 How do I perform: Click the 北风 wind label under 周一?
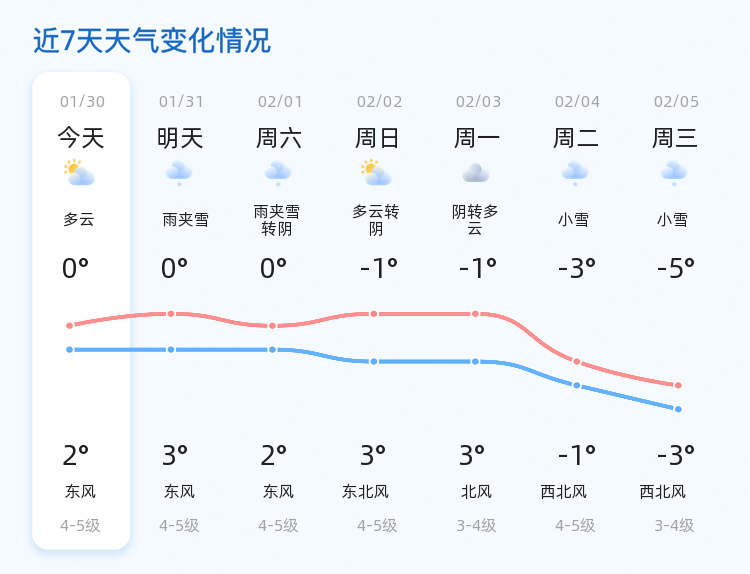click(x=476, y=491)
